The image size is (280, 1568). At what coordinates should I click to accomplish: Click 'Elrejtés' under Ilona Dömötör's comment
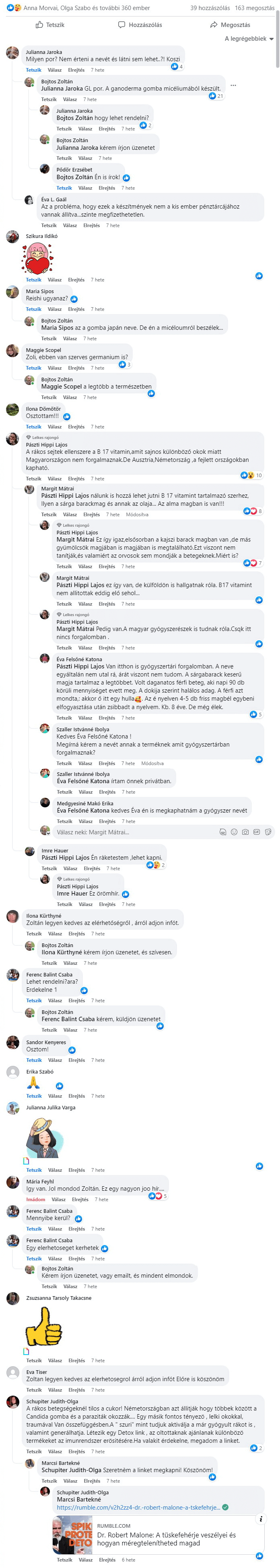tap(76, 427)
